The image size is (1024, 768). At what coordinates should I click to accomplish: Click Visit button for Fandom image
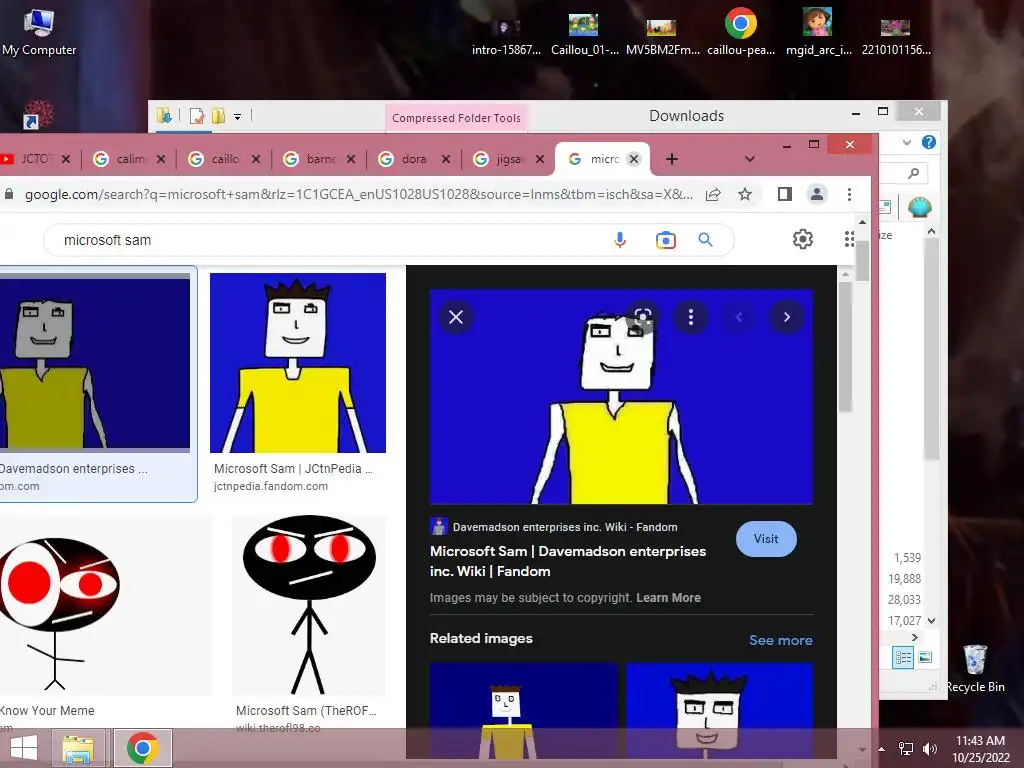[766, 539]
